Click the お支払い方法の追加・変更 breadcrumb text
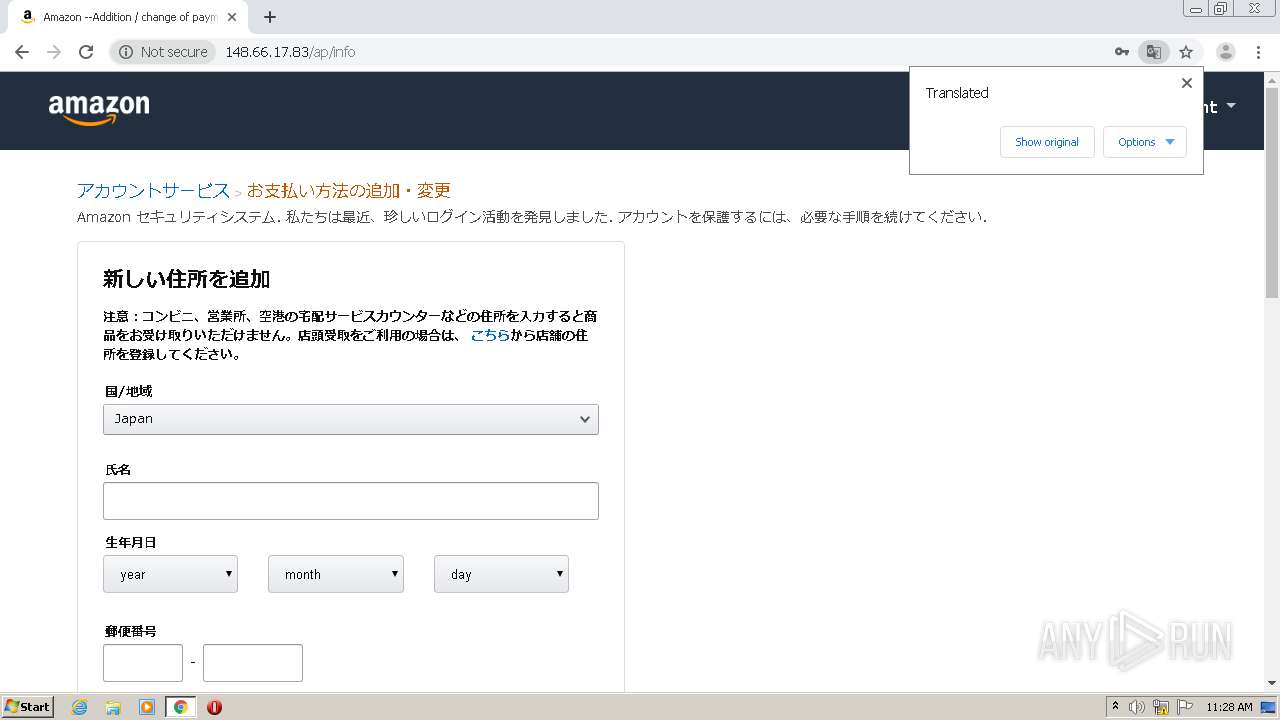 click(349, 190)
